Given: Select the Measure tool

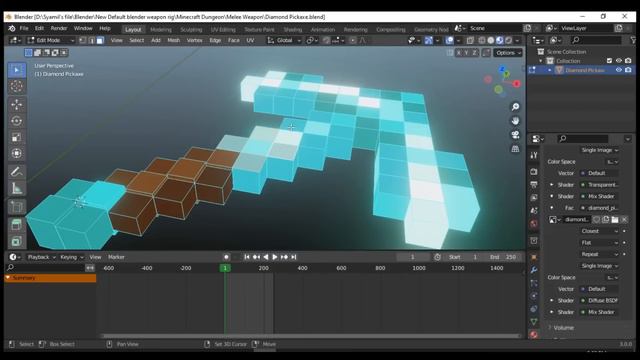Looking at the screenshot, I should pyautogui.click(x=17, y=188).
